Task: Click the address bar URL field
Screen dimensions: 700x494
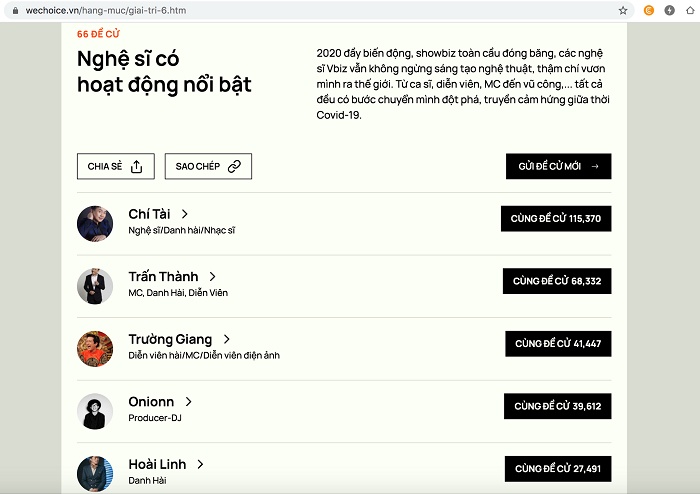Action: point(300,10)
